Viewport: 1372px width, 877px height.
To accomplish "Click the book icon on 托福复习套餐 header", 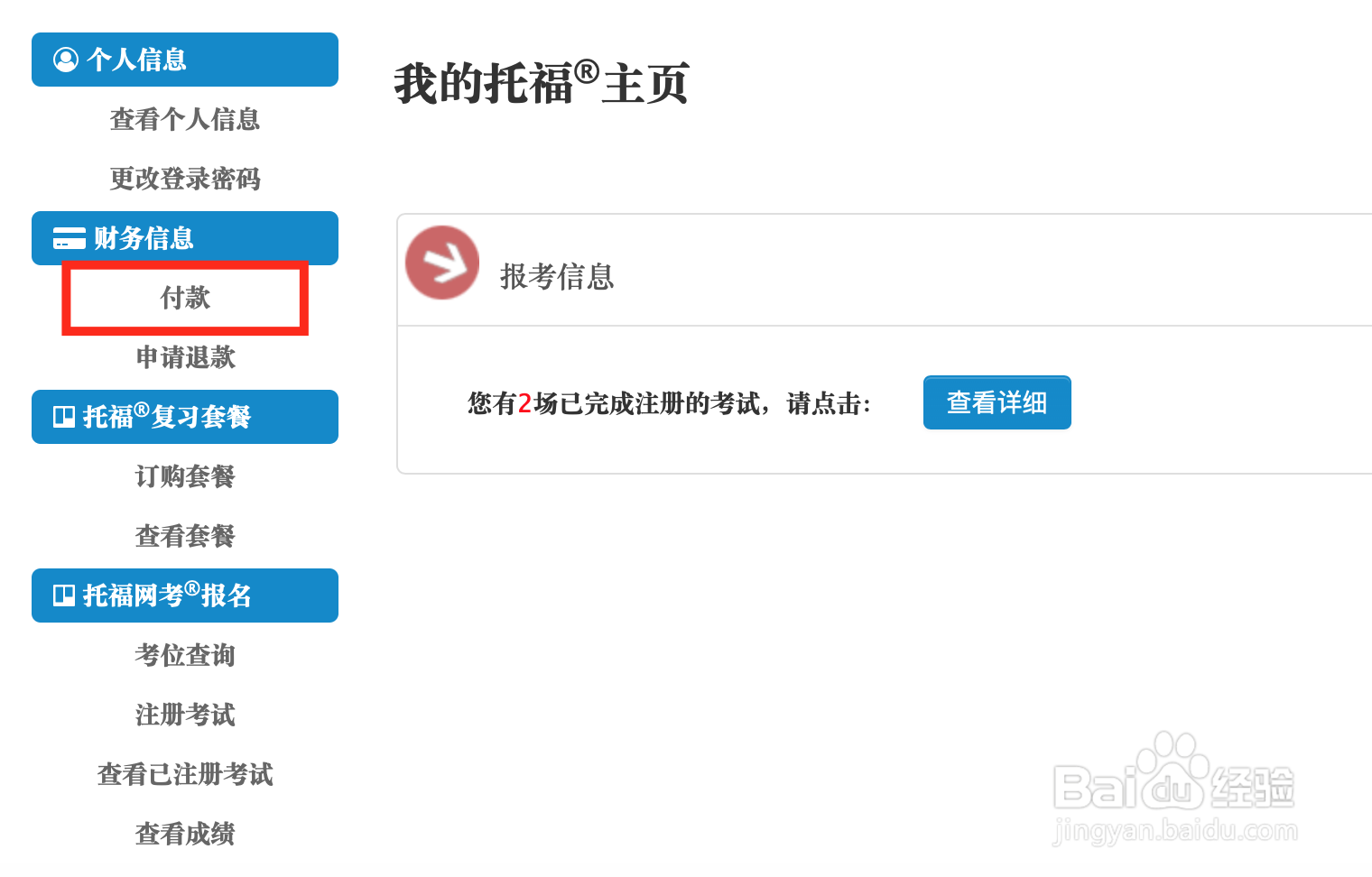I will [x=64, y=416].
